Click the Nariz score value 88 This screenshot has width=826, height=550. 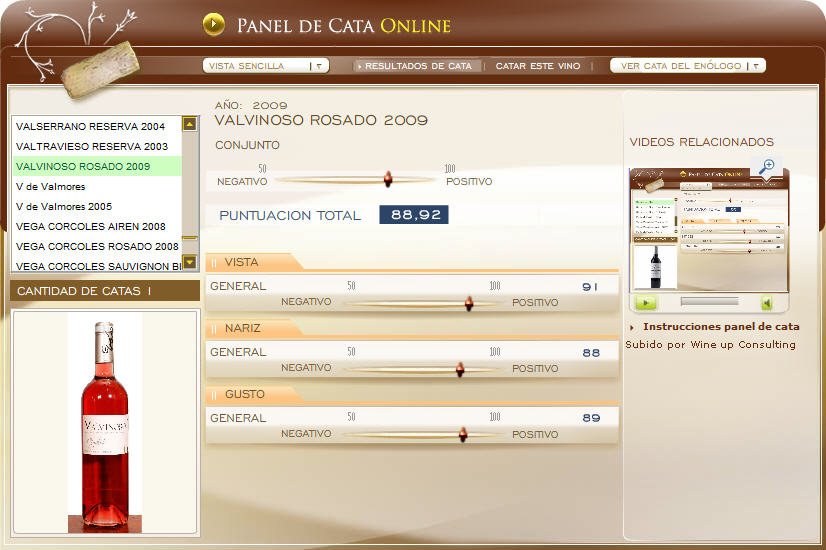click(x=591, y=353)
